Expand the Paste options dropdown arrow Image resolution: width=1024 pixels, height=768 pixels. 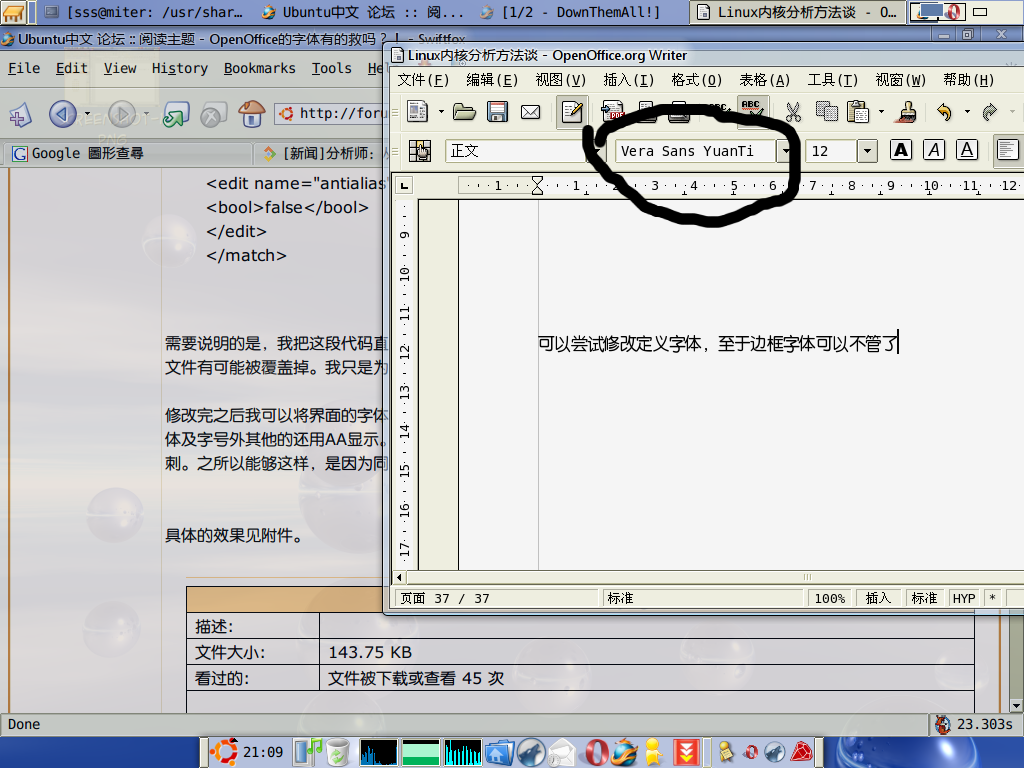881,112
